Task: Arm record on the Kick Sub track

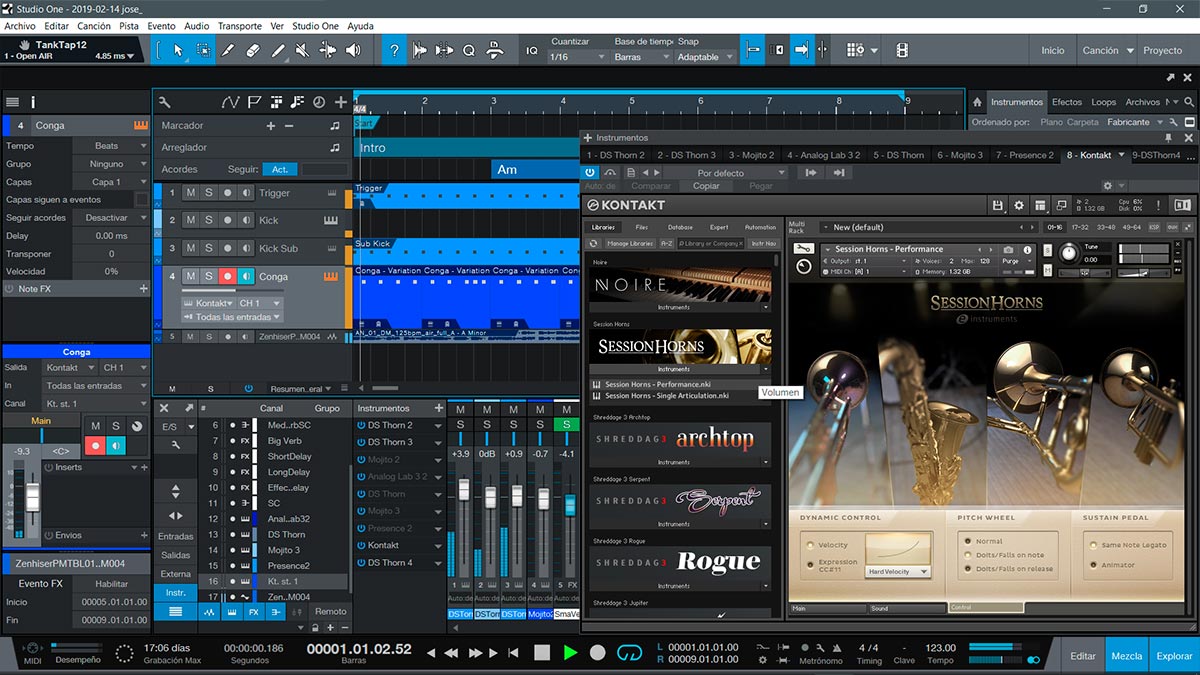Action: pyautogui.click(x=227, y=248)
